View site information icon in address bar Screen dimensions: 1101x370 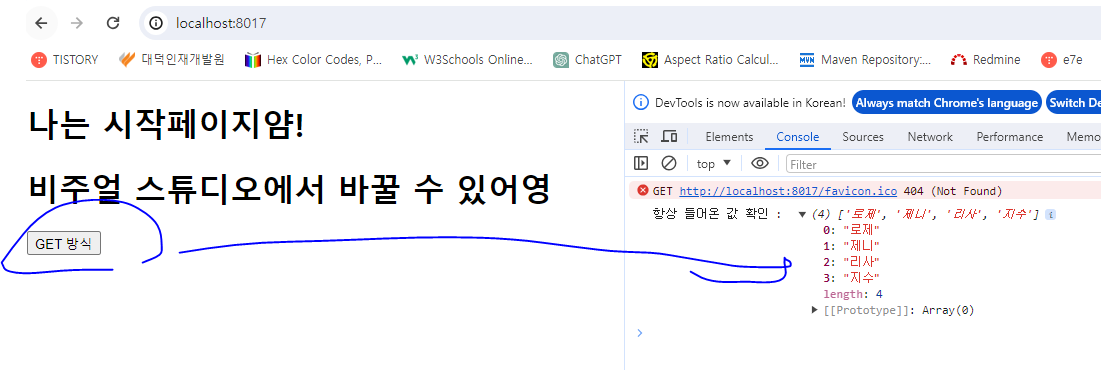(x=156, y=23)
